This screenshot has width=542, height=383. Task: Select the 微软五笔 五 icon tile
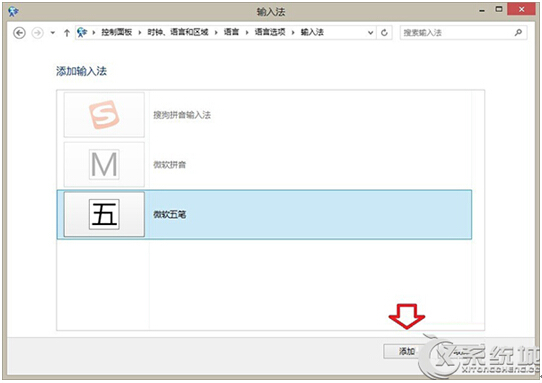[x=104, y=214]
